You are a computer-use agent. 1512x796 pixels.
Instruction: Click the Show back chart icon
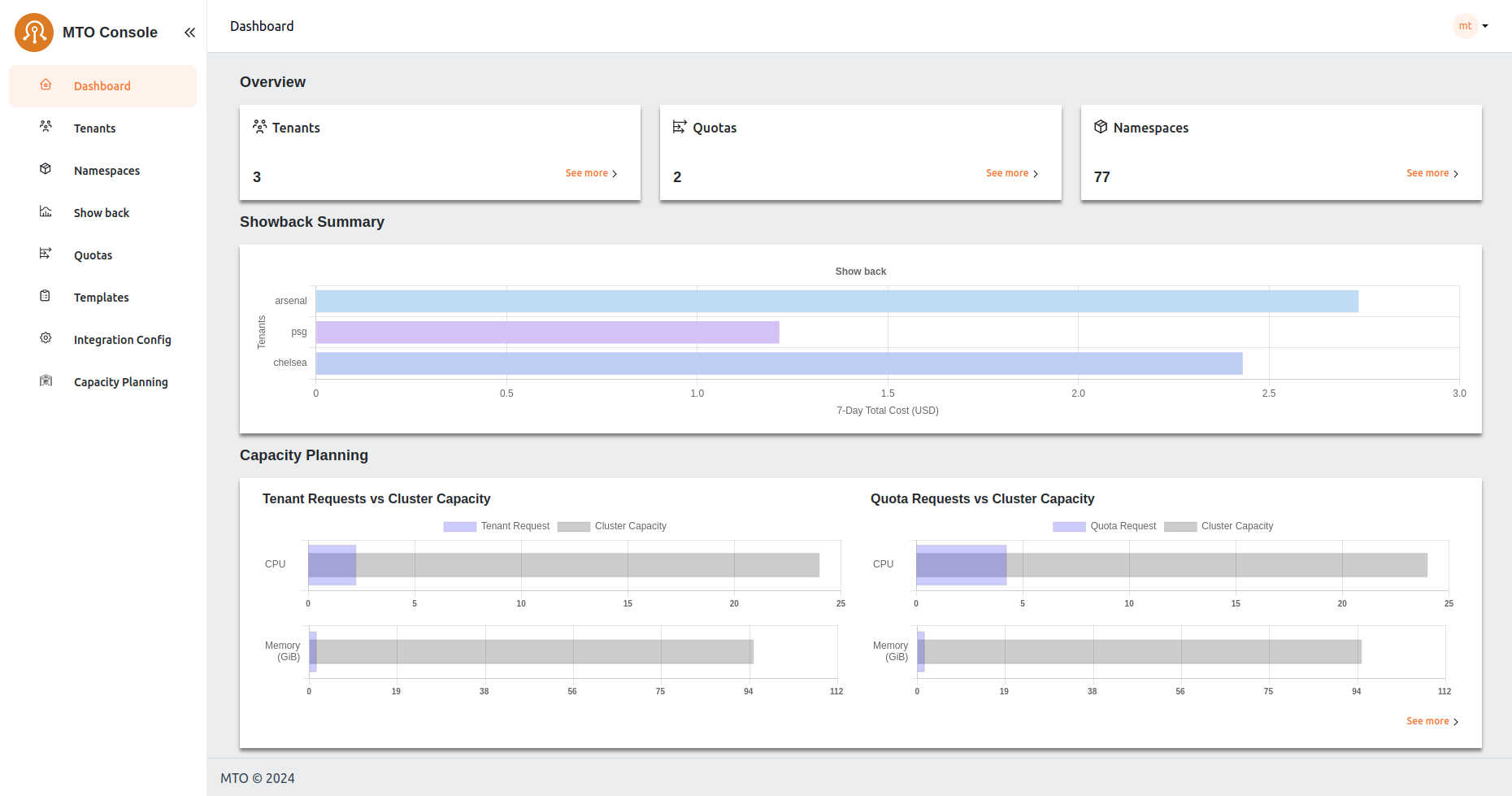tap(46, 211)
